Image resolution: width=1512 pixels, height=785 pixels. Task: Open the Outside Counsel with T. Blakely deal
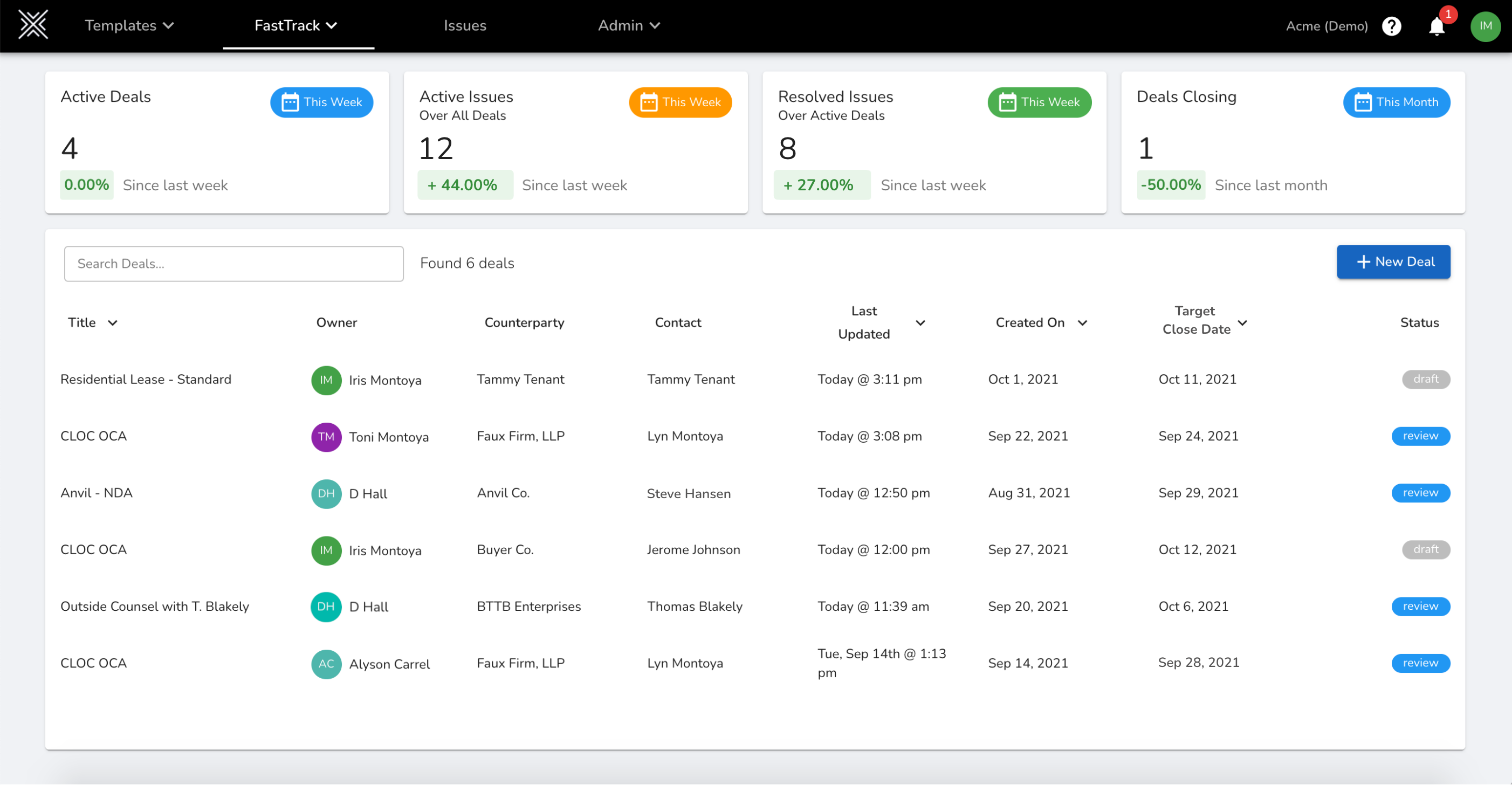pyautogui.click(x=154, y=607)
